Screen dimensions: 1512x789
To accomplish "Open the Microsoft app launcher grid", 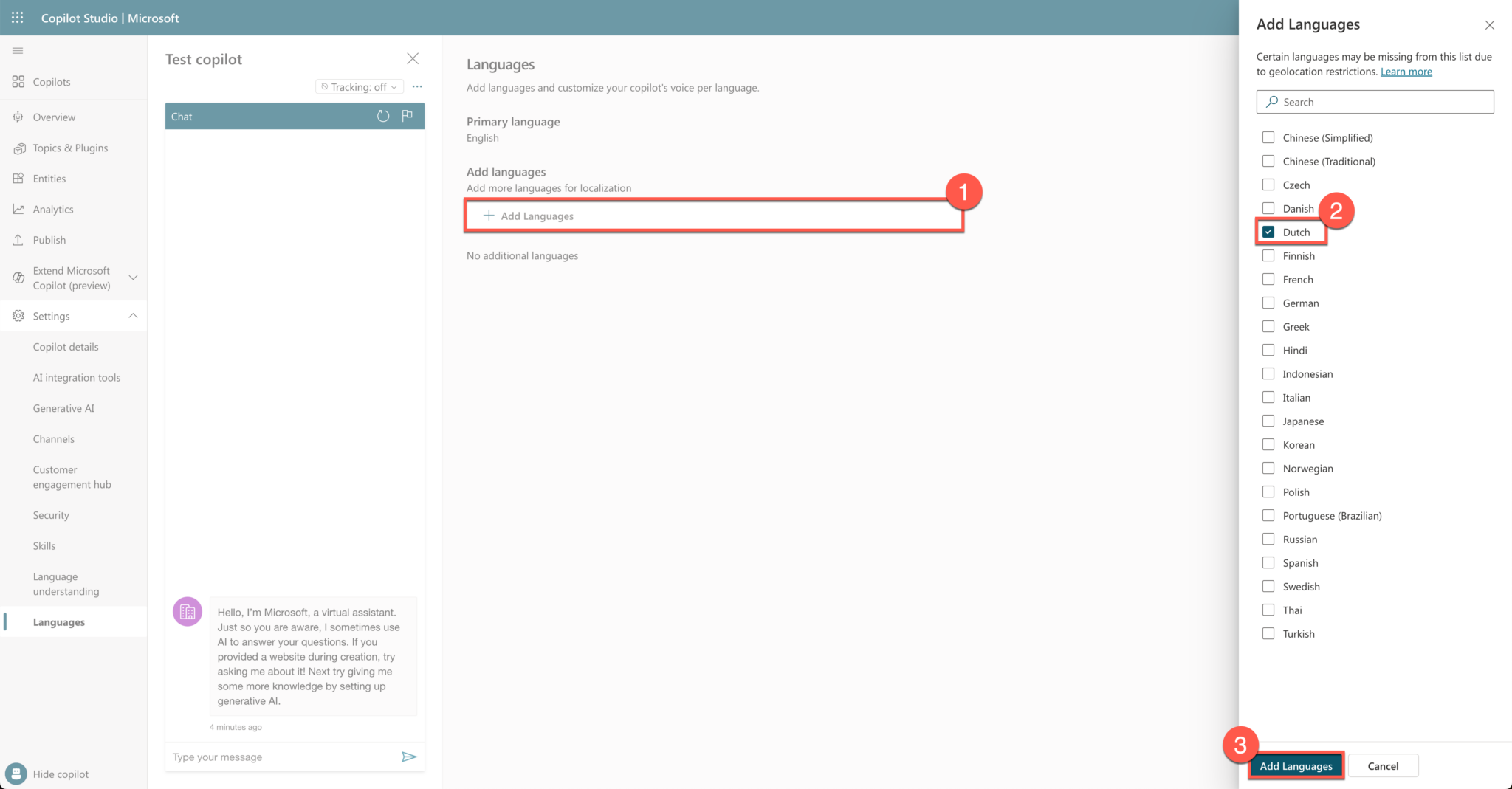I will pyautogui.click(x=17, y=17).
